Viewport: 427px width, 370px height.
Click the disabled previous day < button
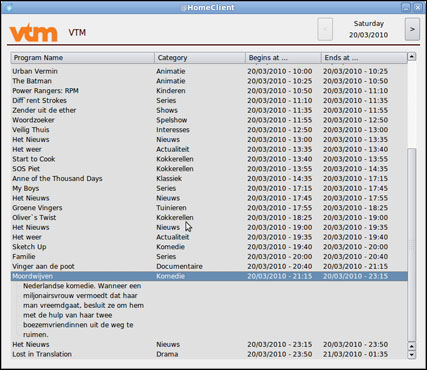click(325, 29)
